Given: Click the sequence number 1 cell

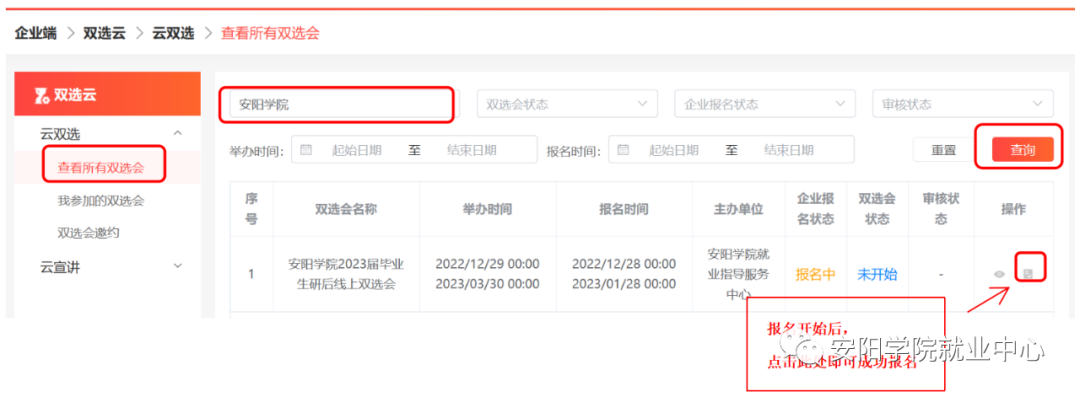Looking at the screenshot, I should click(x=251, y=274).
